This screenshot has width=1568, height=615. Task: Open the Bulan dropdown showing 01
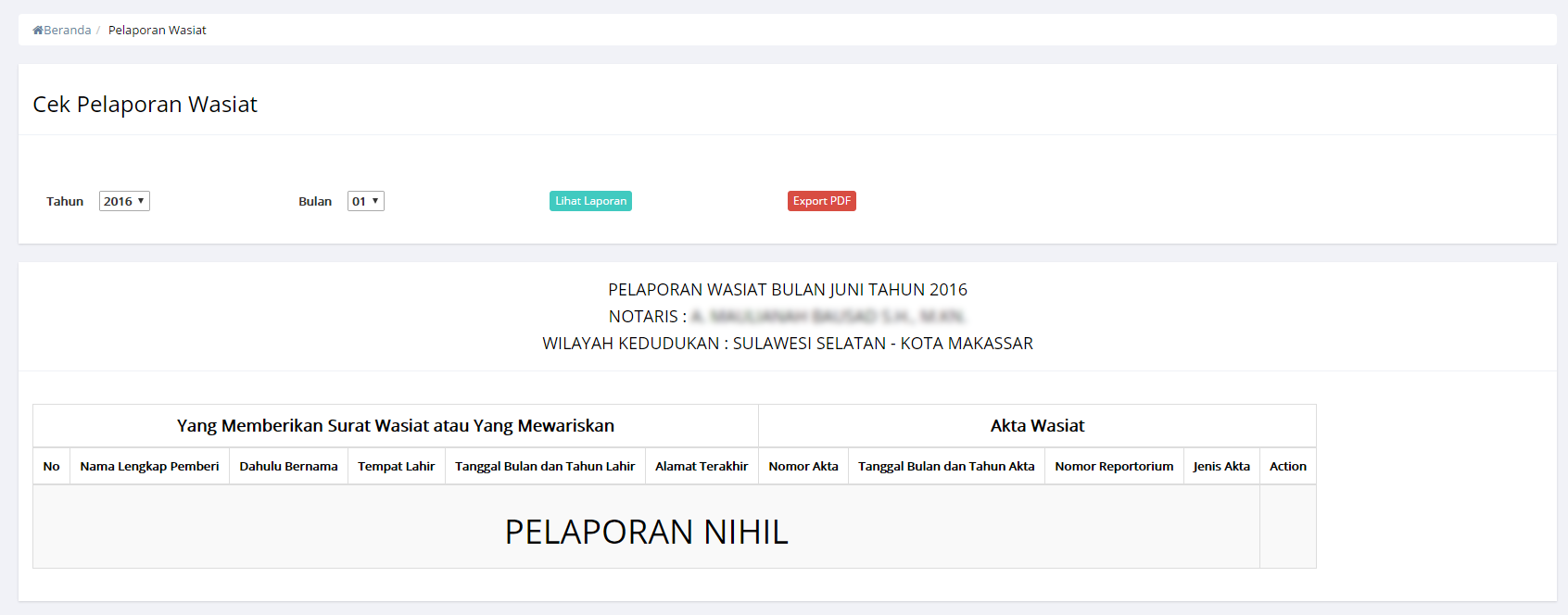(365, 201)
